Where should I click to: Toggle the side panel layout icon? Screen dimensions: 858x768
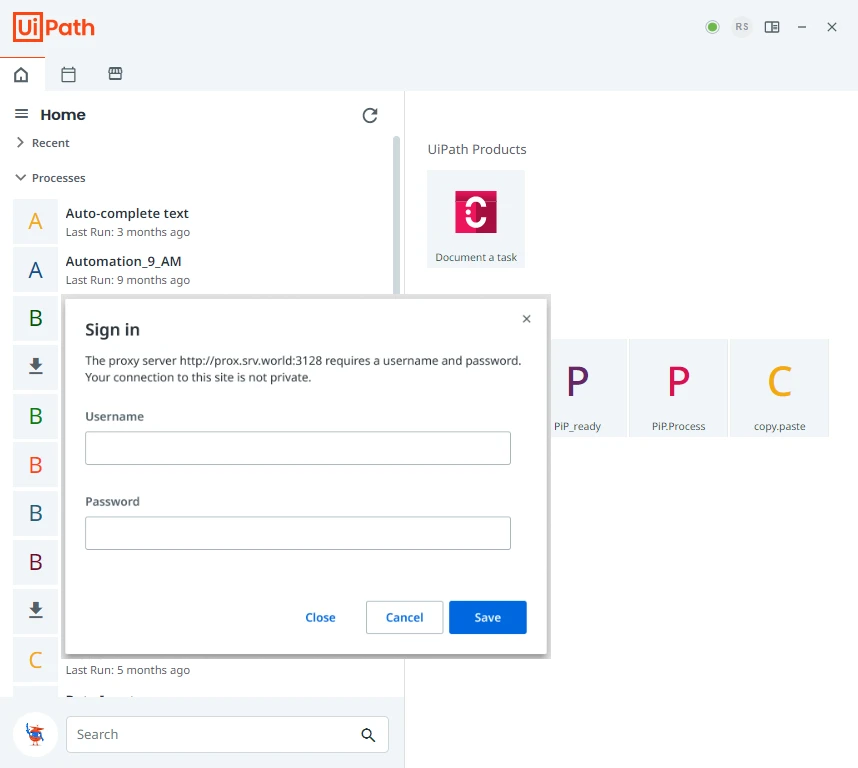772,27
